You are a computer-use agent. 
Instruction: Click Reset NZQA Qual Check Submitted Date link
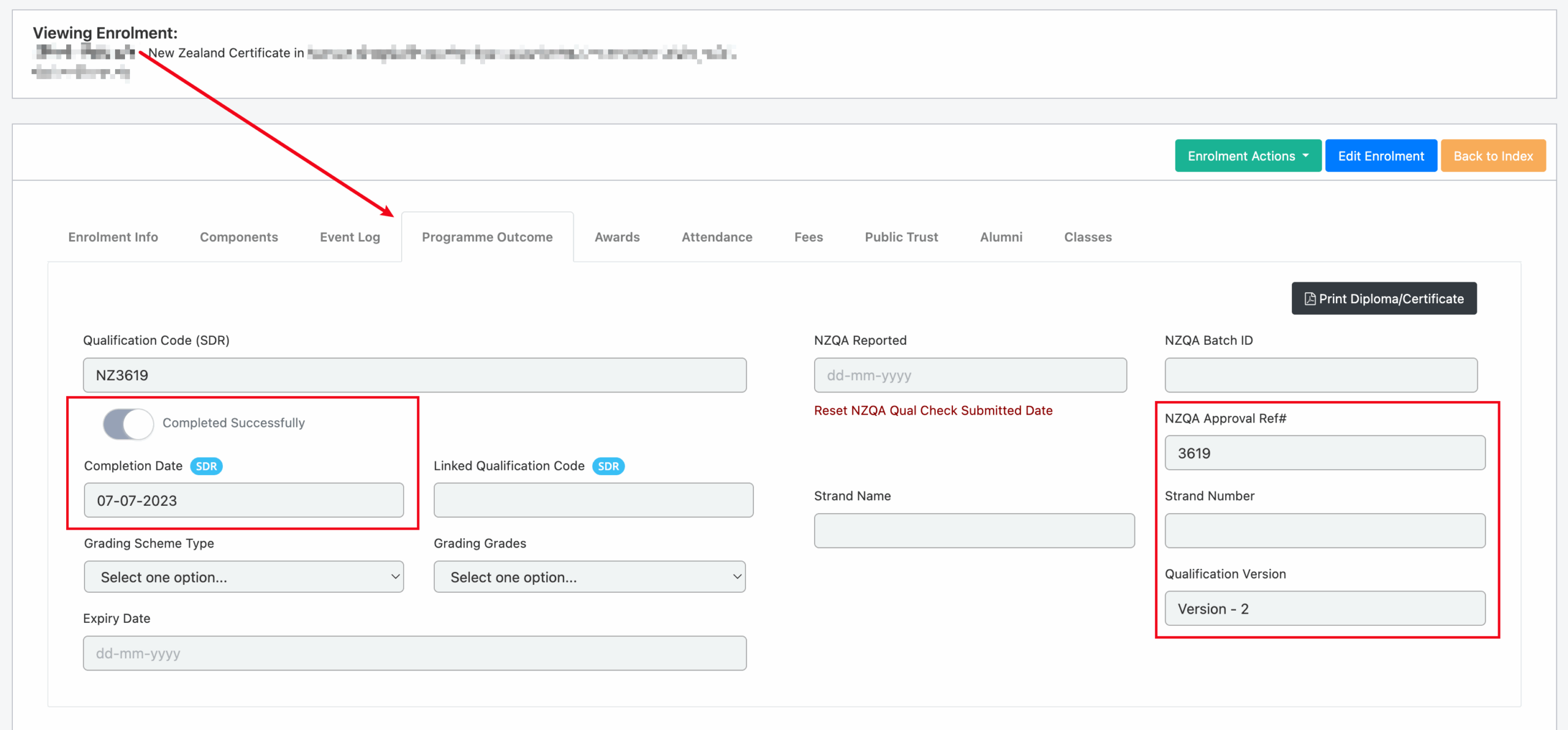pos(933,410)
